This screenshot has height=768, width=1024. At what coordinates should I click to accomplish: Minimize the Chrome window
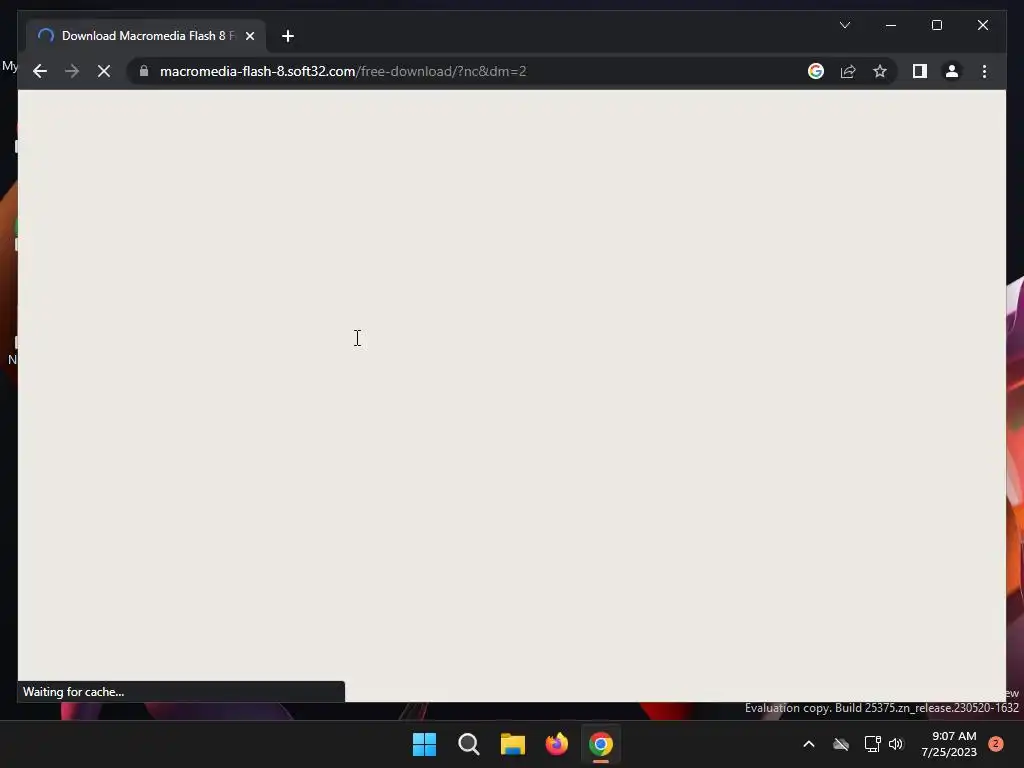click(891, 25)
